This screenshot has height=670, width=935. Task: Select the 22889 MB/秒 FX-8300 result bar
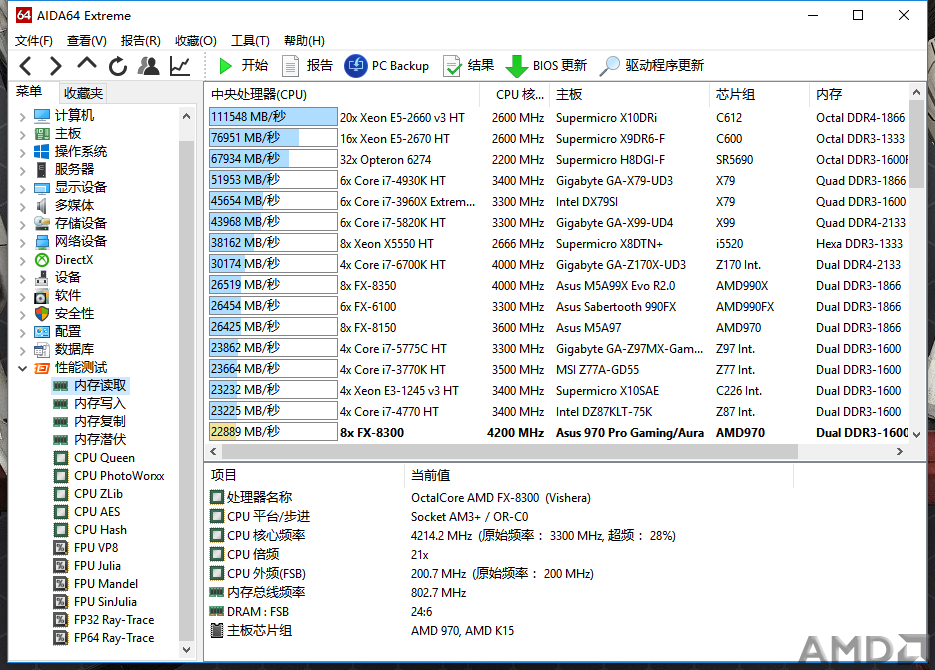point(273,432)
